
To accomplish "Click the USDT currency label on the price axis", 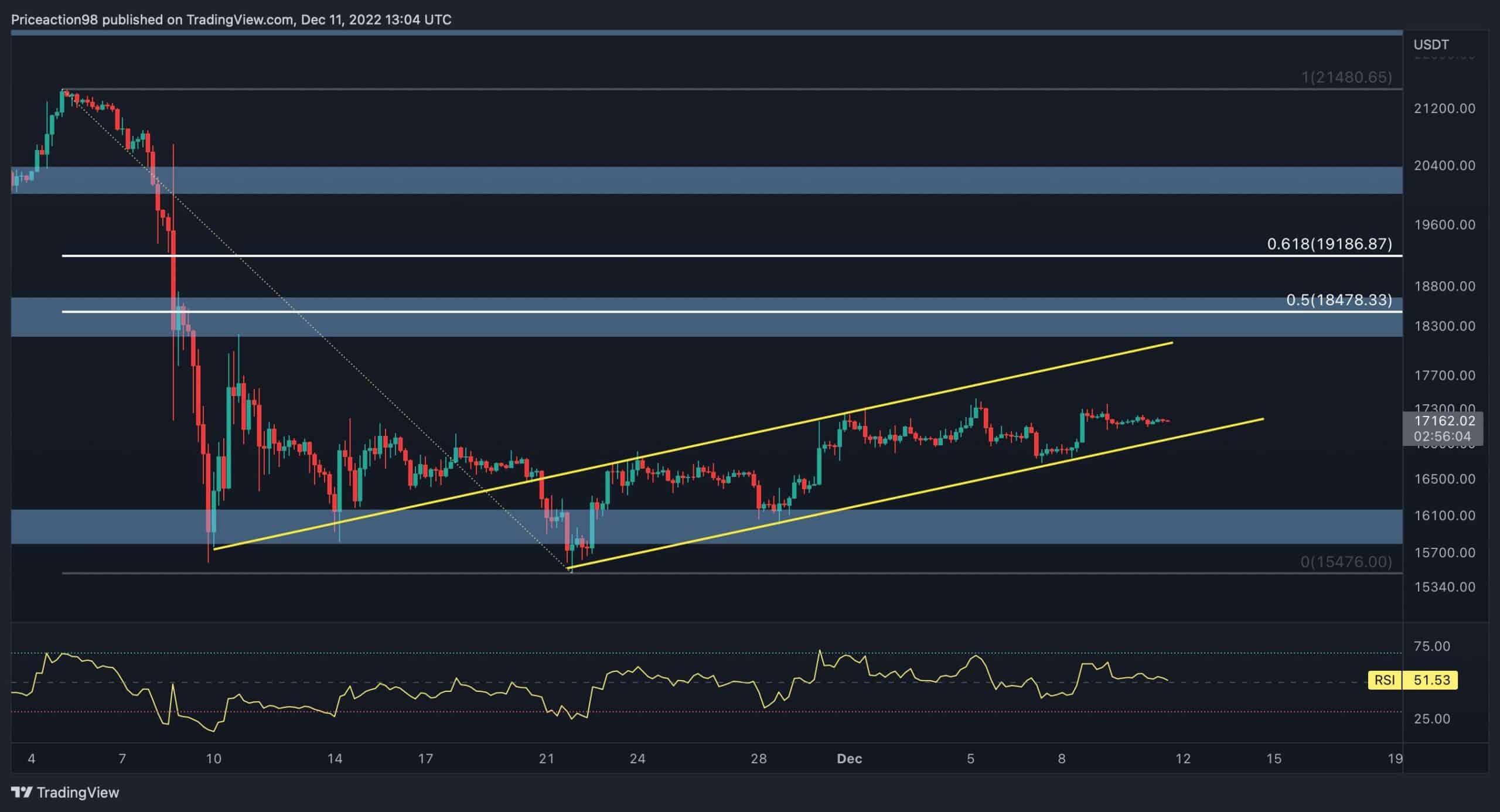I will (x=1431, y=45).
